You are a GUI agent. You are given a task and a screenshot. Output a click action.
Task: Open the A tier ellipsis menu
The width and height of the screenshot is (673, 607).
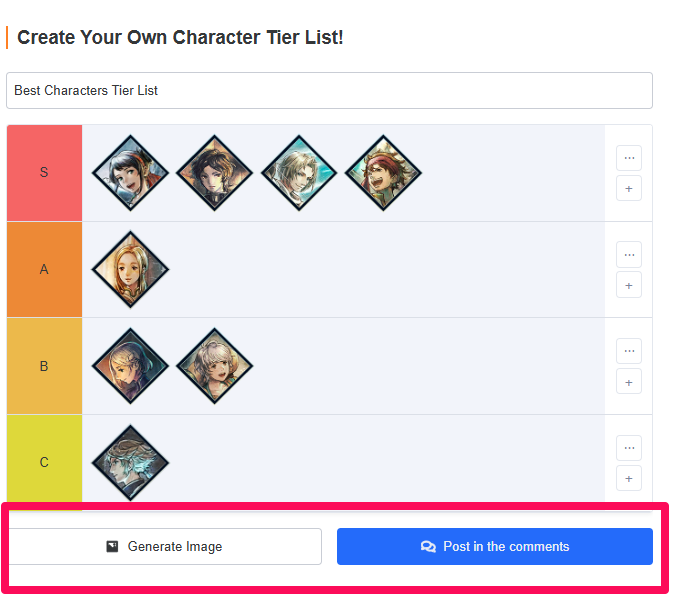coord(628,254)
